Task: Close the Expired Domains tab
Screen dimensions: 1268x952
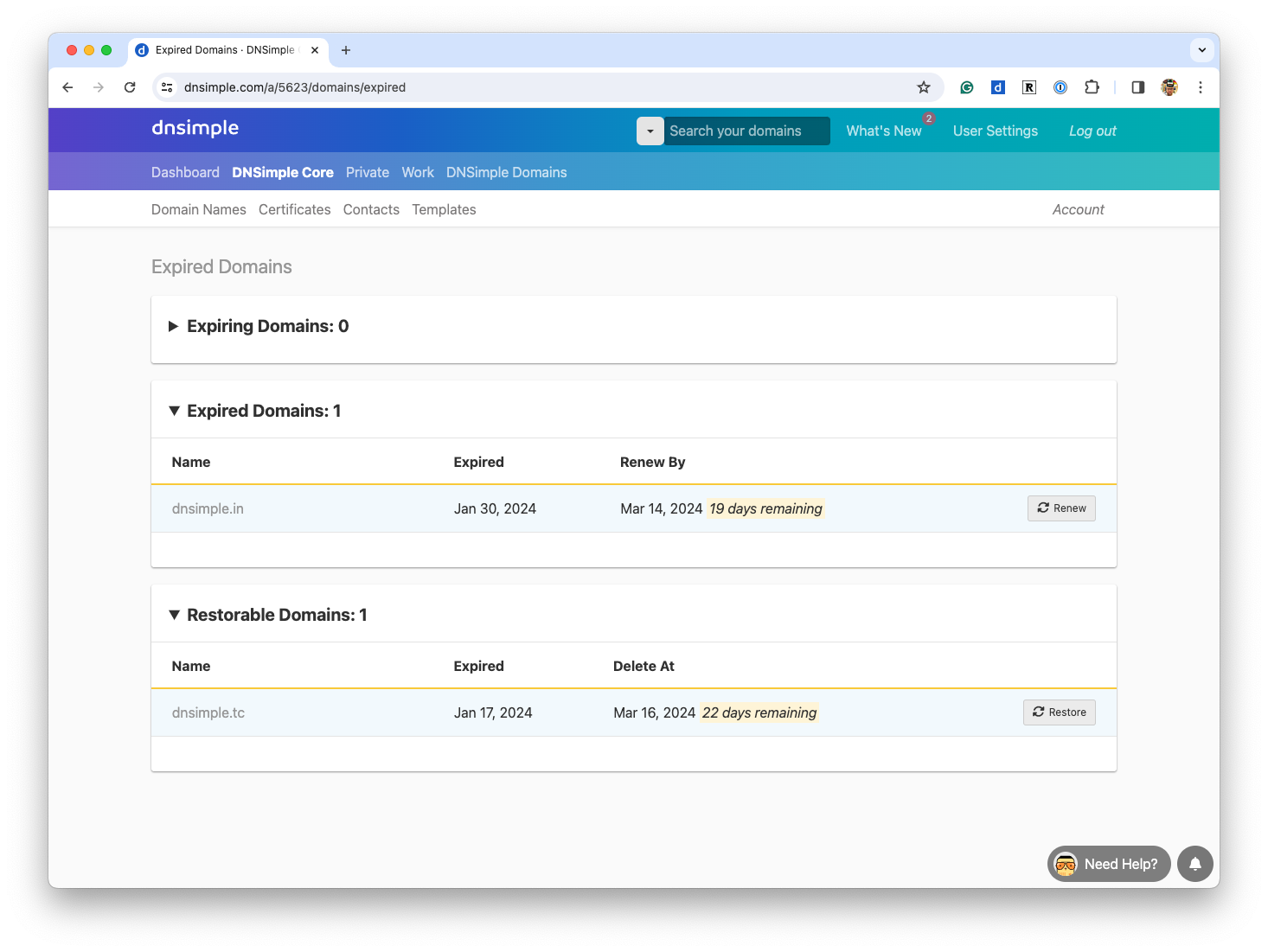Action: [x=315, y=50]
